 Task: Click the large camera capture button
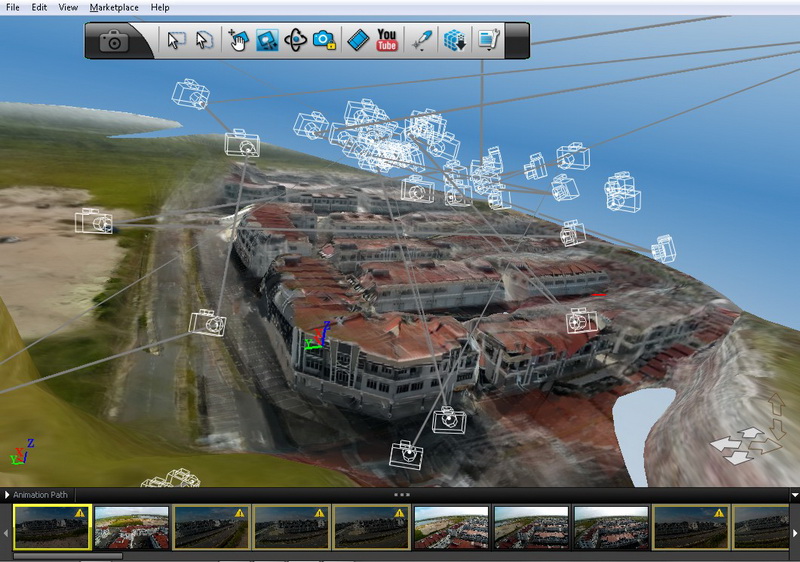[x=115, y=41]
